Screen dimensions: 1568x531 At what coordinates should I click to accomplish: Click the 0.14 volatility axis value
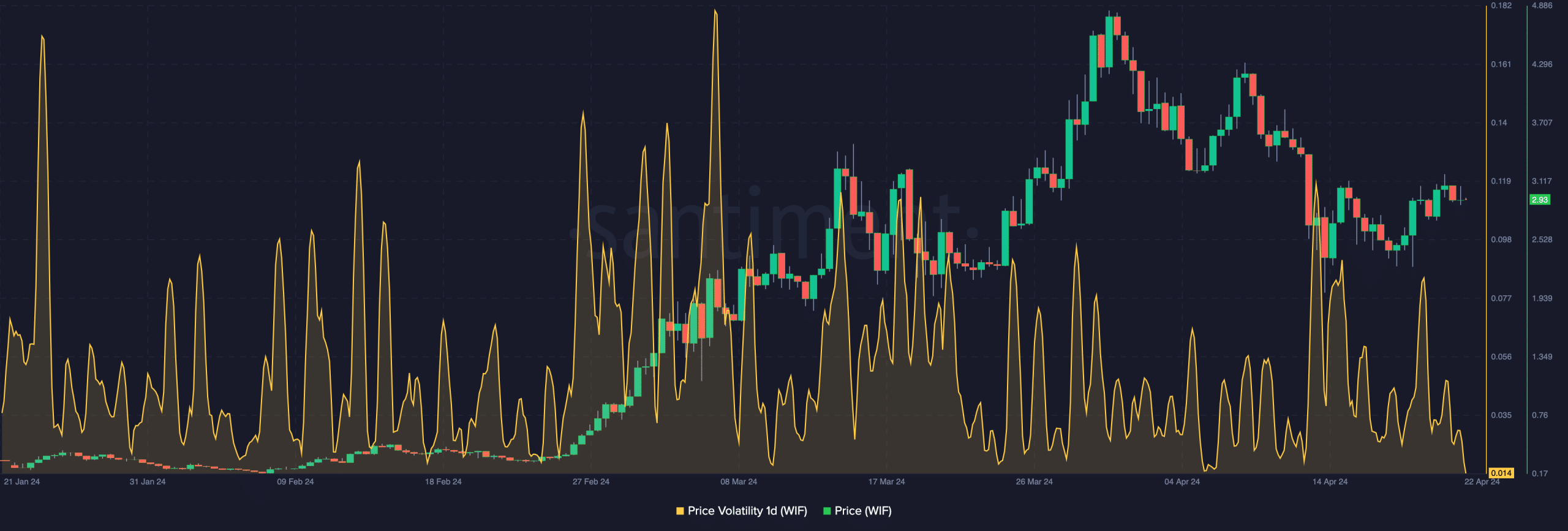[x=1499, y=122]
